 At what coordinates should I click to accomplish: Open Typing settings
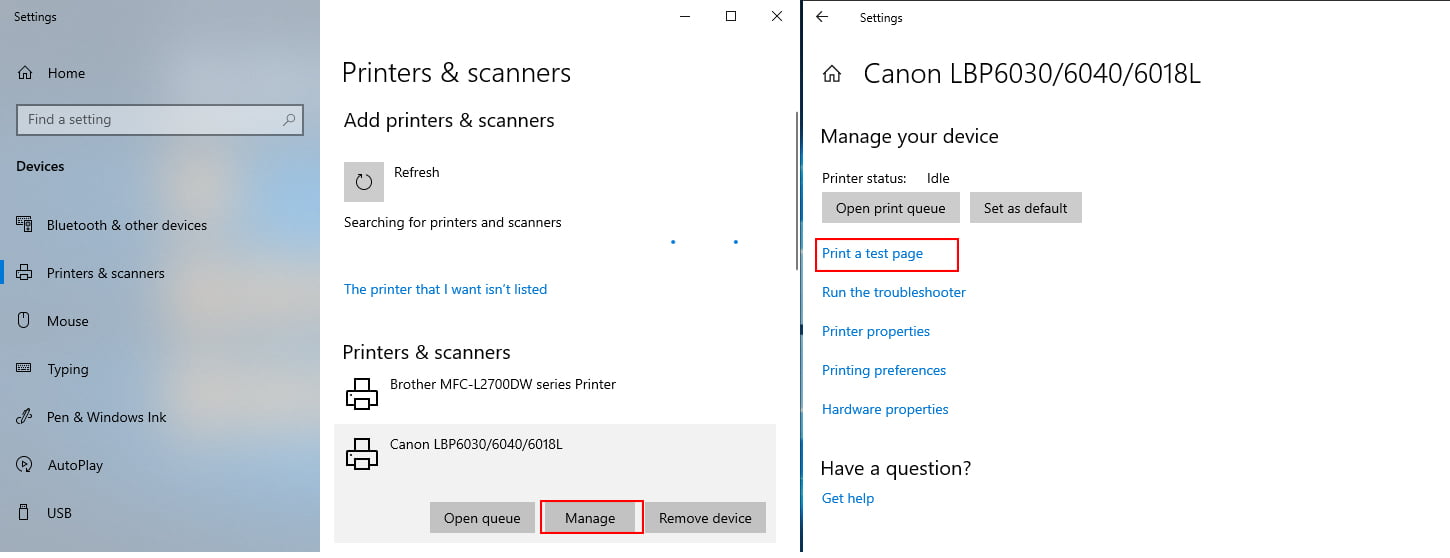[68, 369]
